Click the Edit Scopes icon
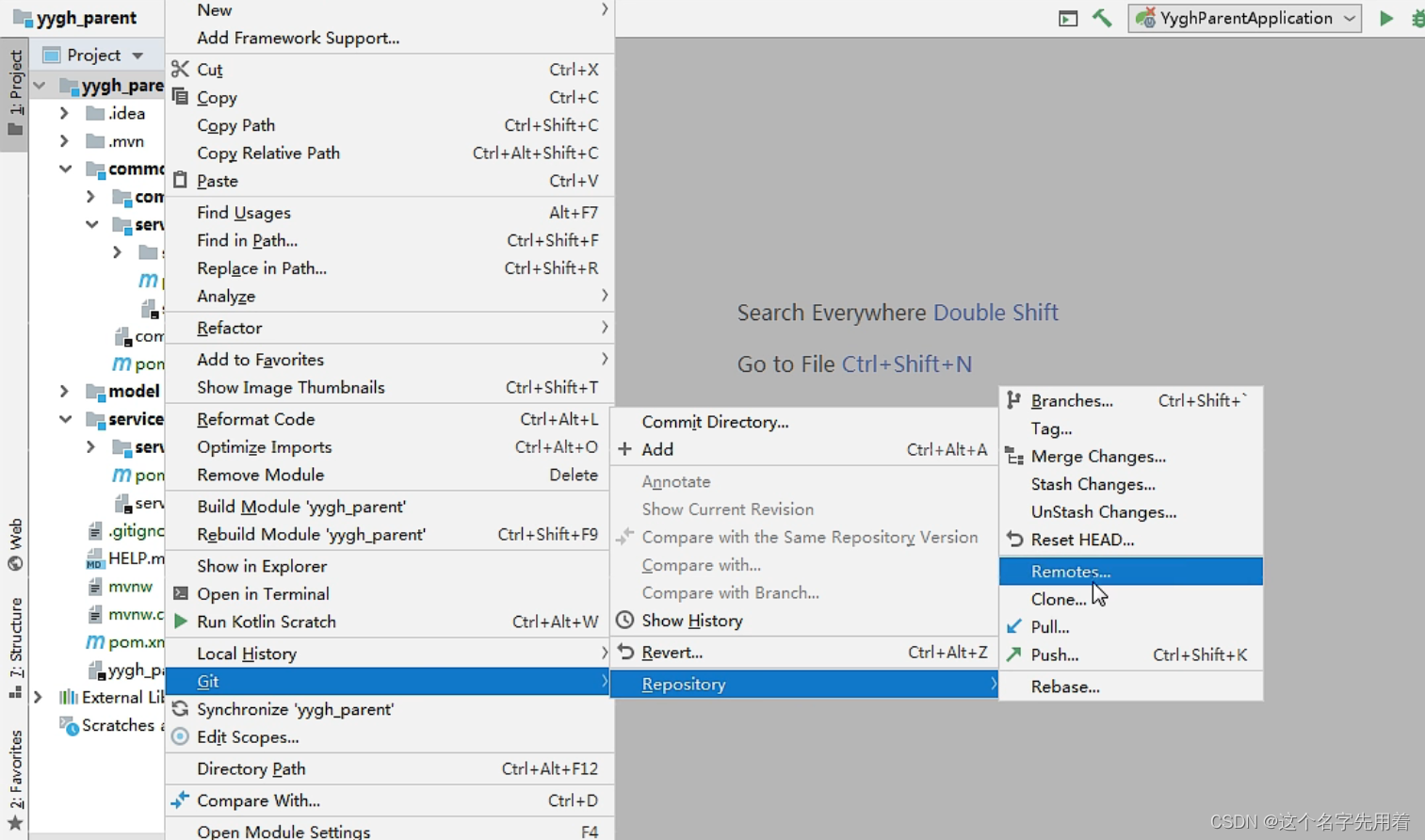The width and height of the screenshot is (1425, 840). (180, 736)
